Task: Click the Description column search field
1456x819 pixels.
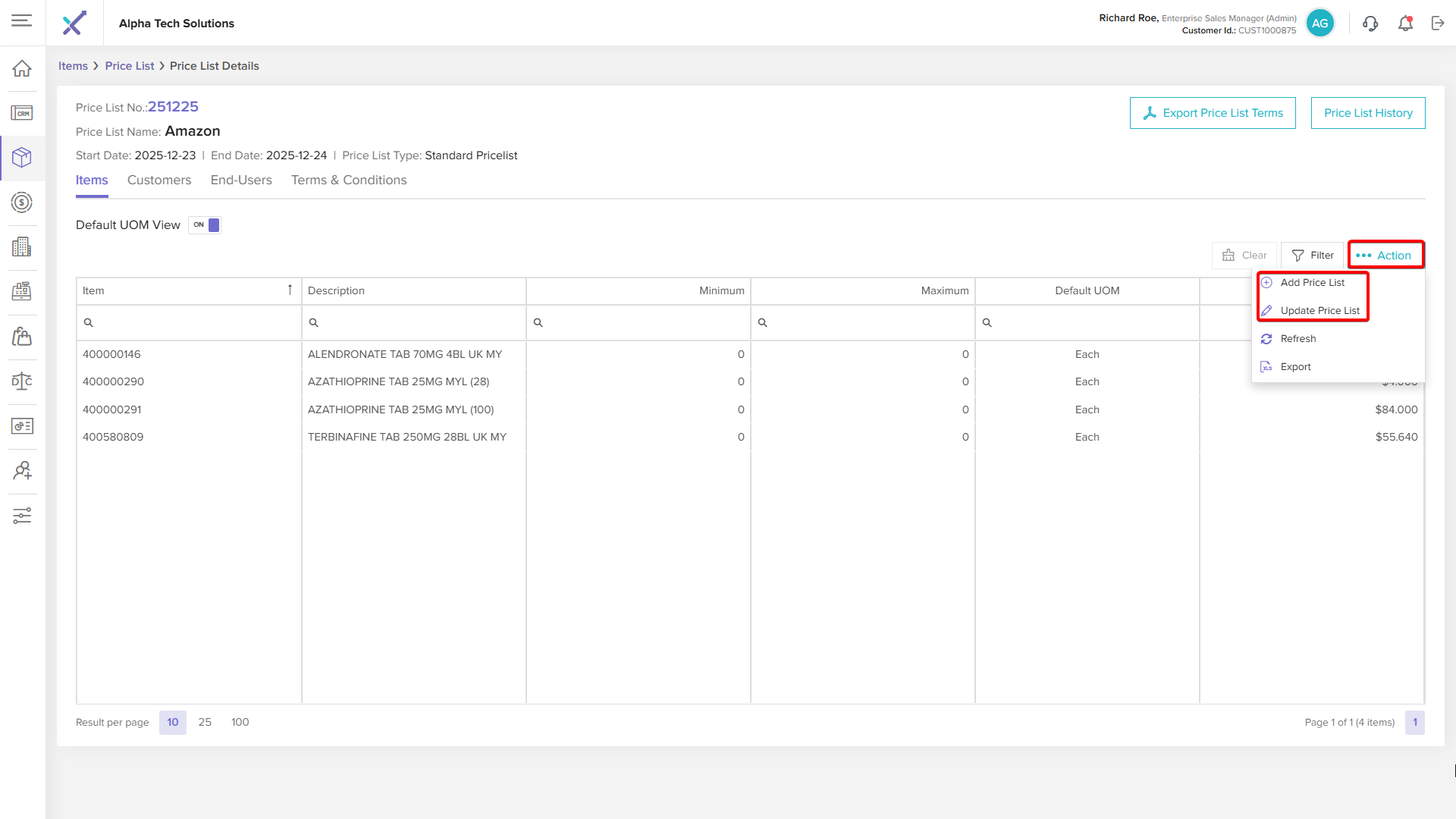Action: point(414,323)
